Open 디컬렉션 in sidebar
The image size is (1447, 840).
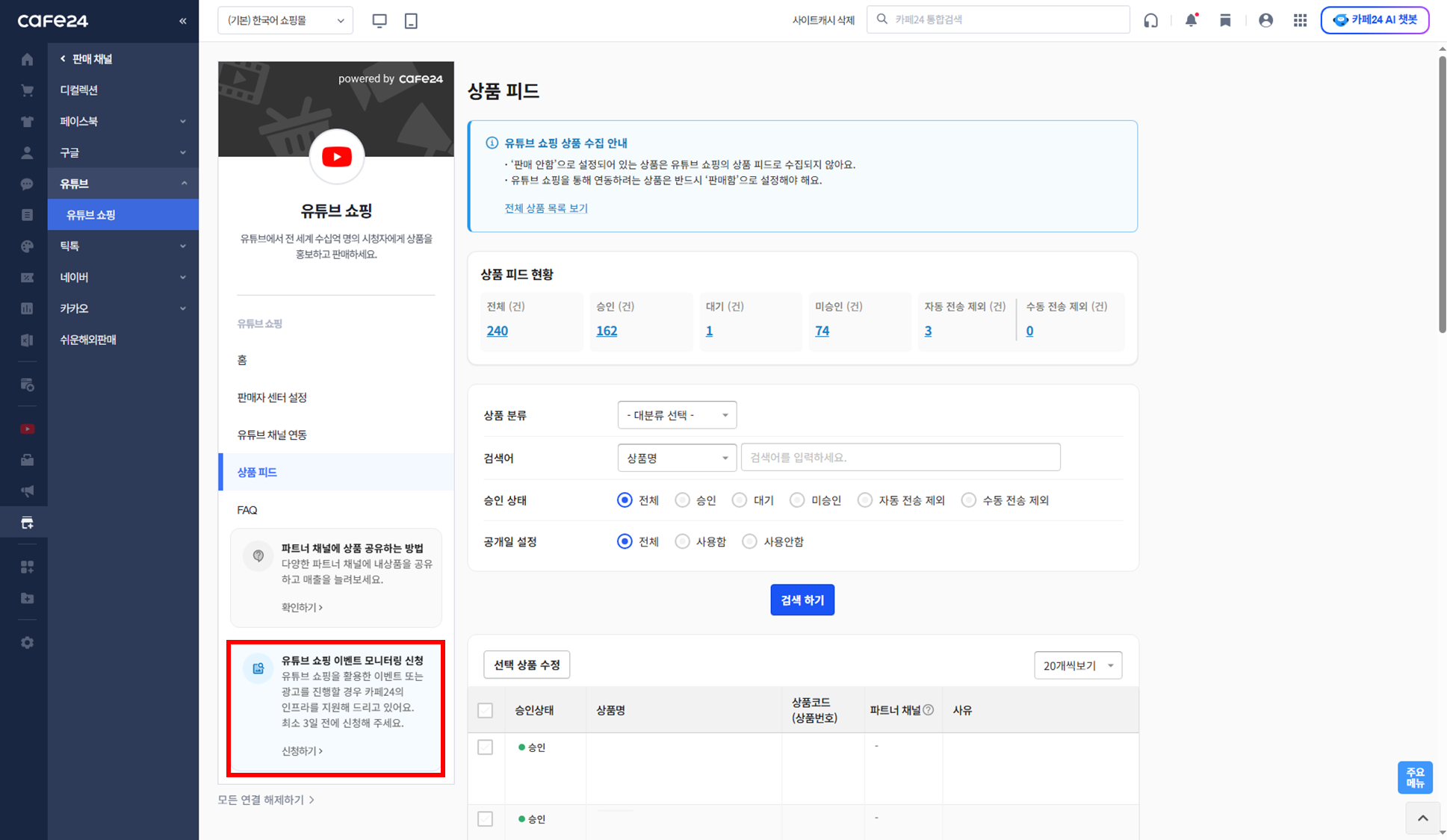[x=79, y=90]
